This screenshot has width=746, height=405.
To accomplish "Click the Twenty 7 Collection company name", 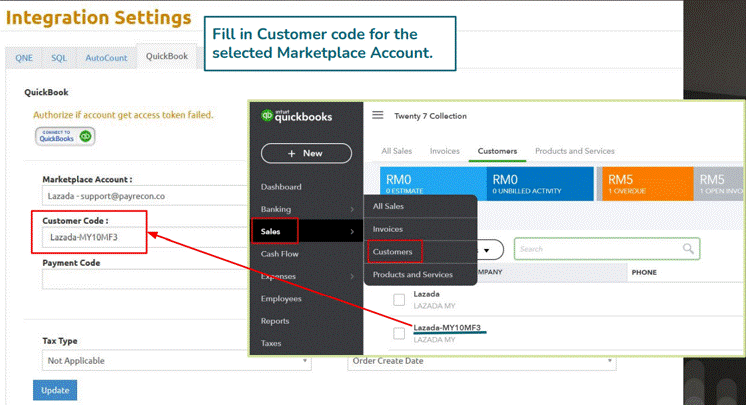I will pos(430,116).
